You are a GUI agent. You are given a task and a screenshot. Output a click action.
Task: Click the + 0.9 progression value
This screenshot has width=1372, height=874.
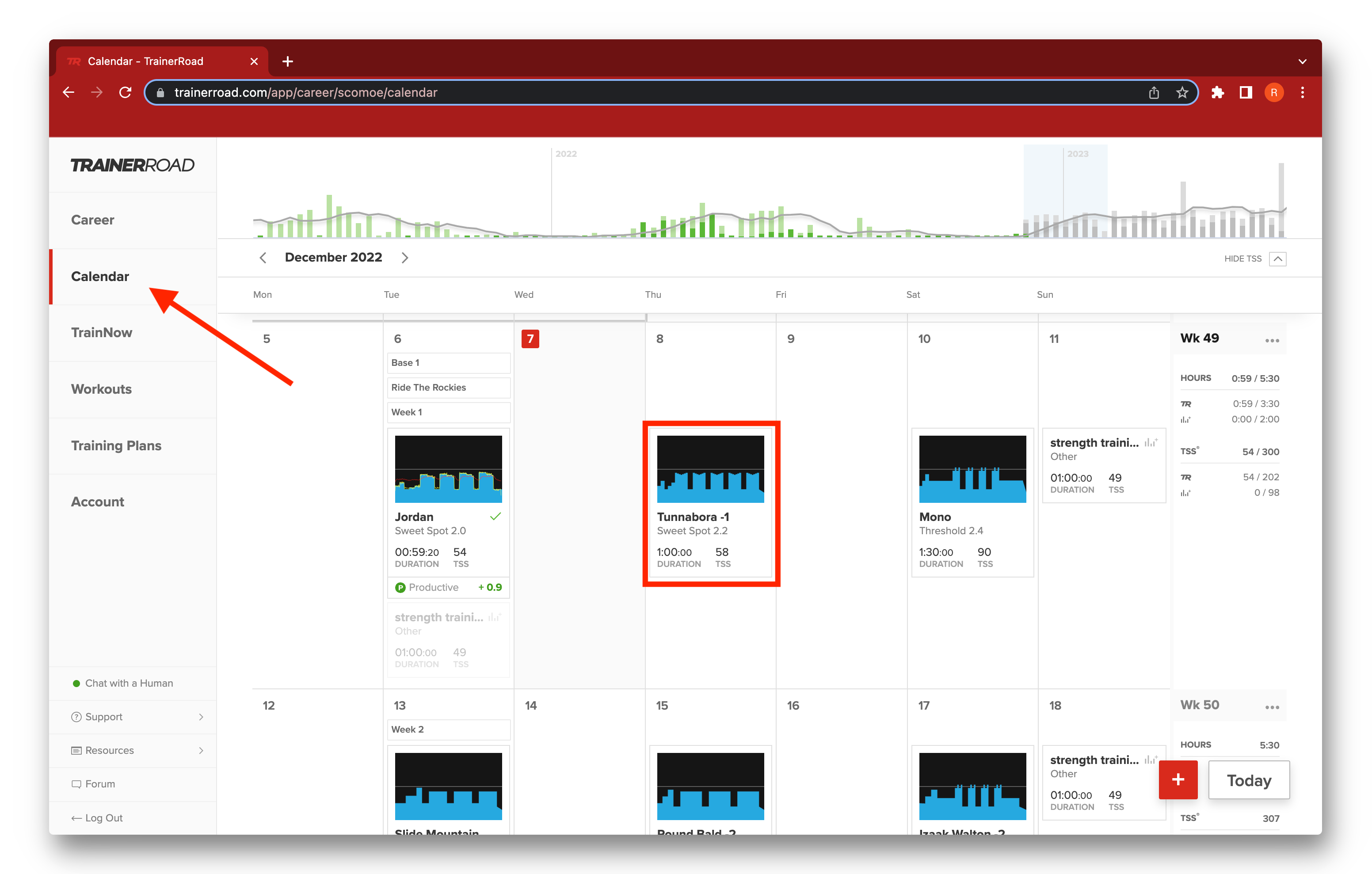490,587
